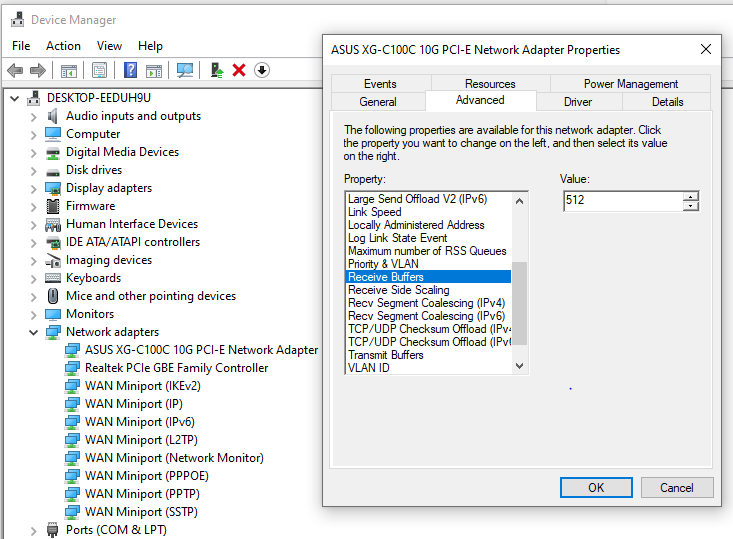Click the Back arrow toolbar icon
The image size is (733, 539).
point(15,70)
